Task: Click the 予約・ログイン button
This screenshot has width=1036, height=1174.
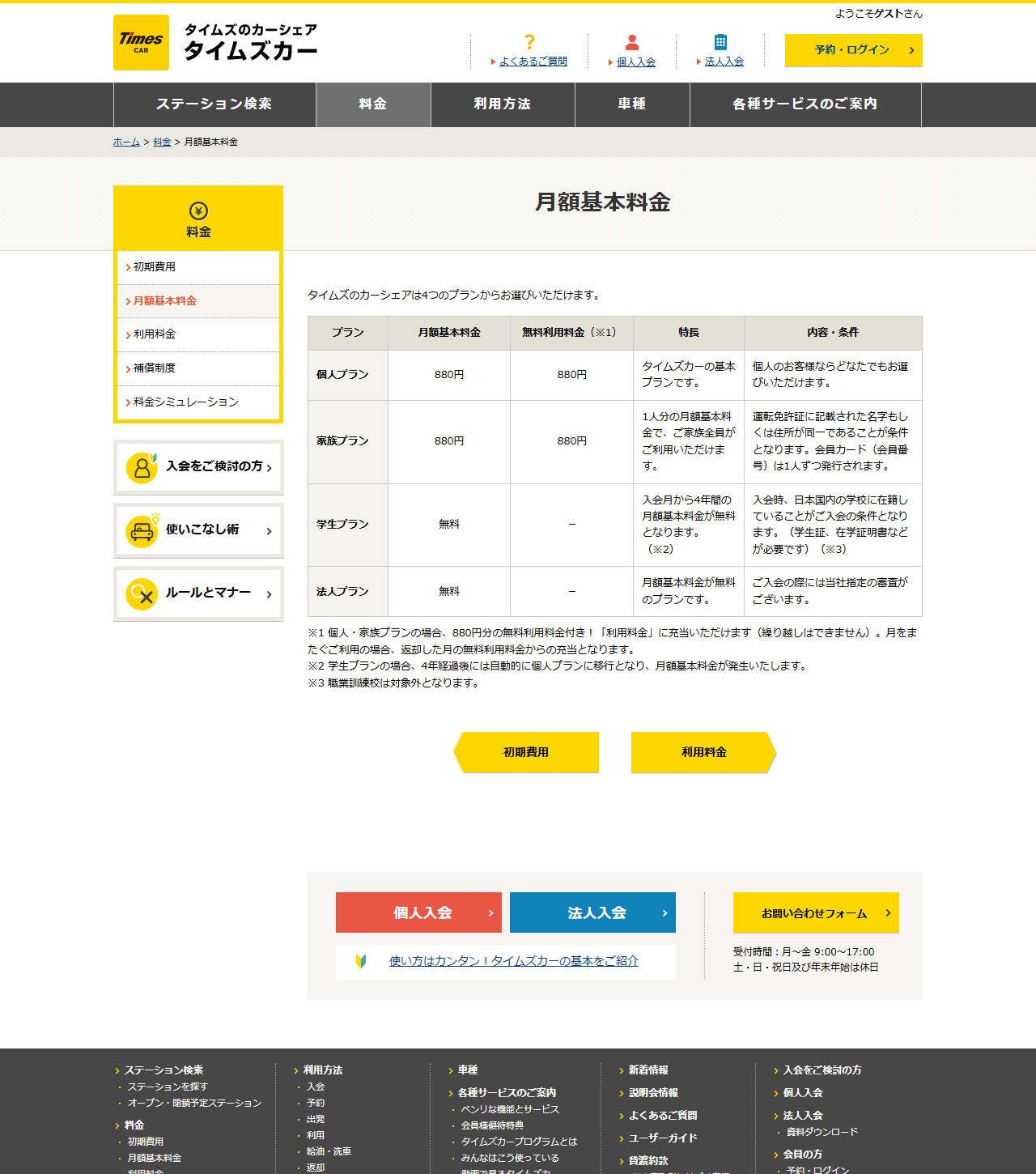Action: 854,50
